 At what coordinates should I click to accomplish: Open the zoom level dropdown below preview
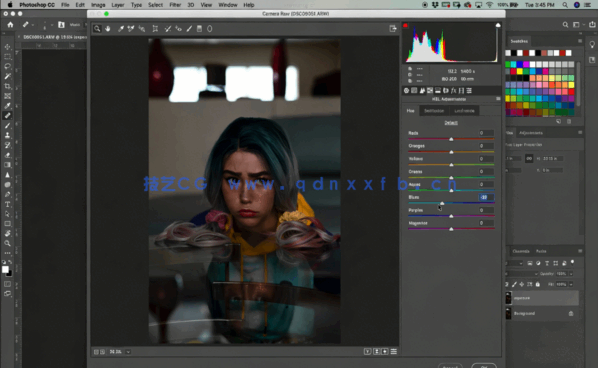(128, 352)
